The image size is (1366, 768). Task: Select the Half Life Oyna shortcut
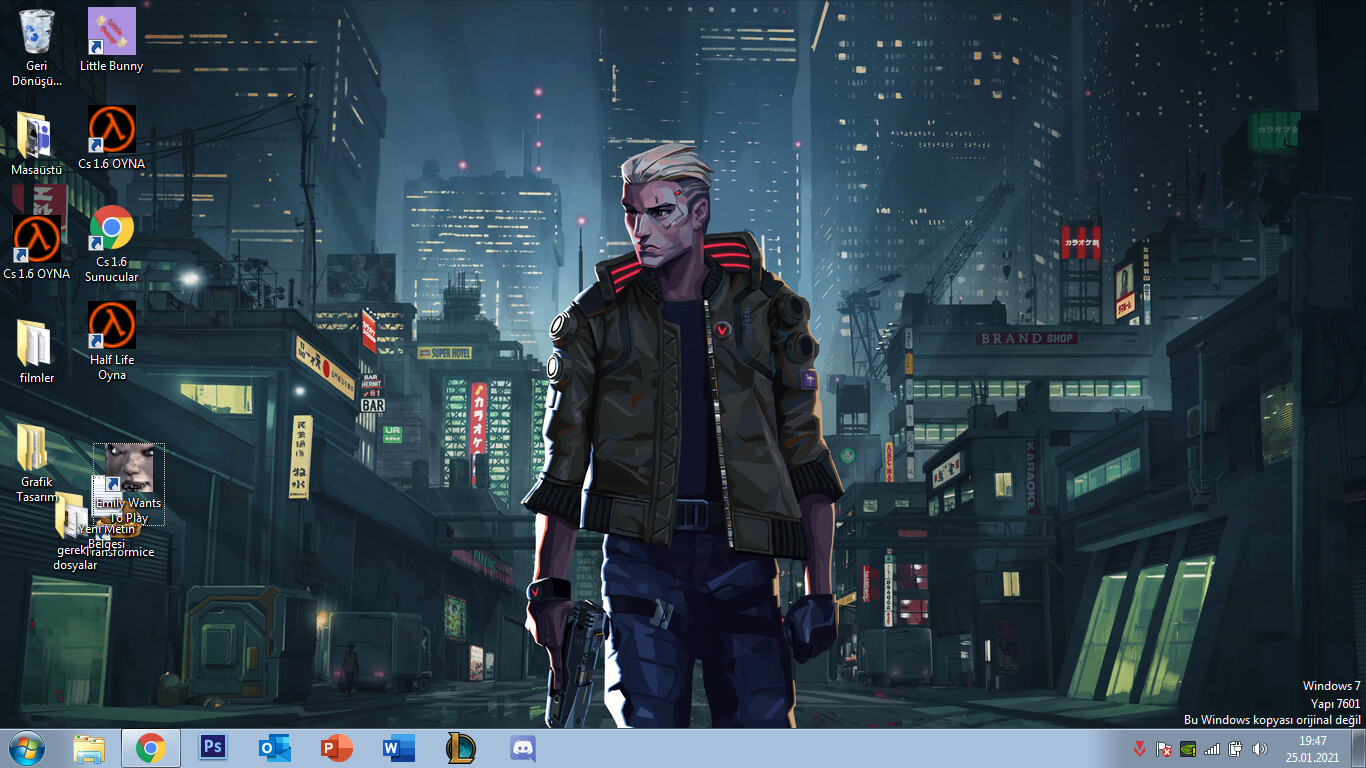(x=112, y=341)
